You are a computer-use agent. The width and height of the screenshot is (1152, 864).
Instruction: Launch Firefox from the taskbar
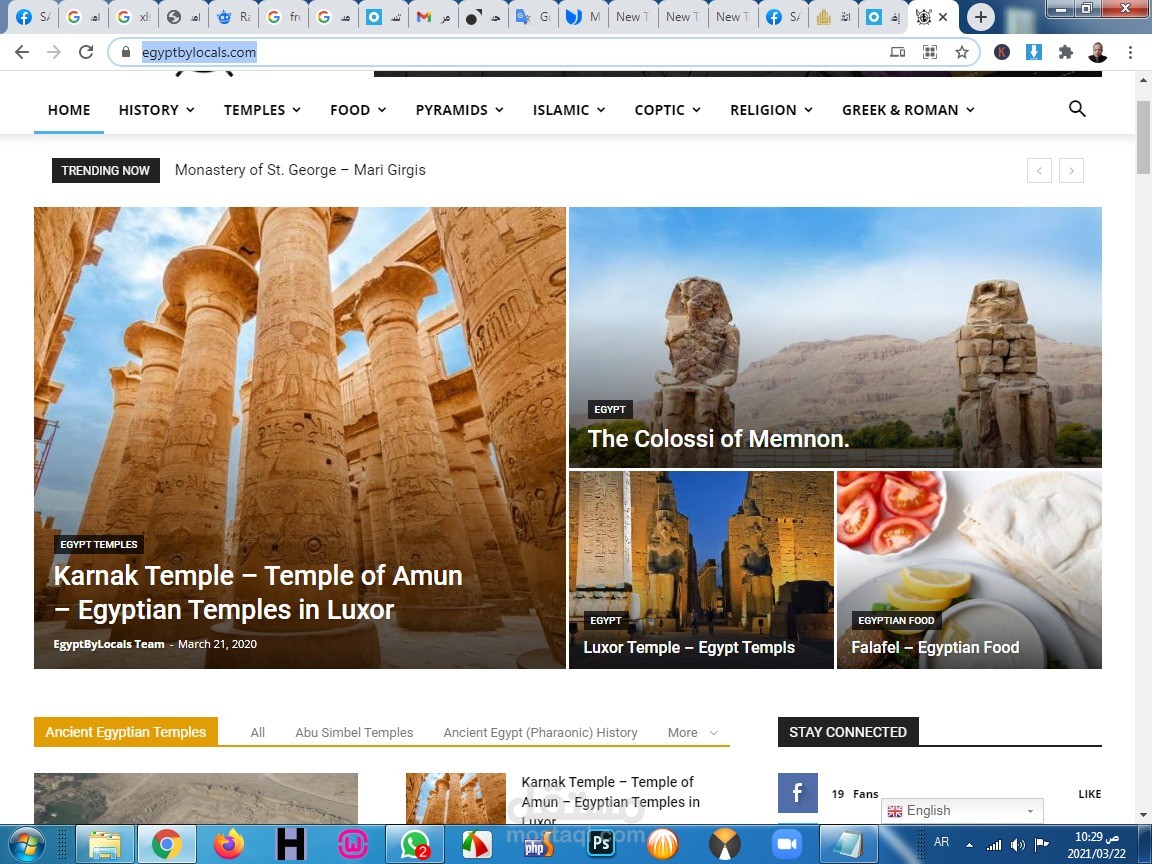[x=228, y=844]
